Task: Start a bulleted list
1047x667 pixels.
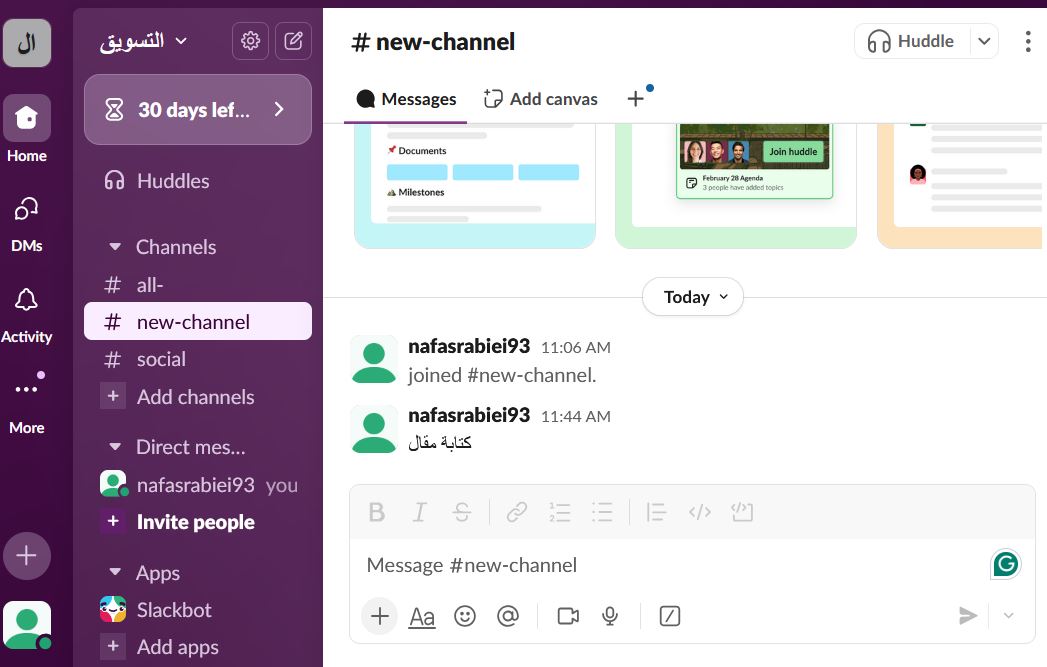Action: click(x=602, y=512)
